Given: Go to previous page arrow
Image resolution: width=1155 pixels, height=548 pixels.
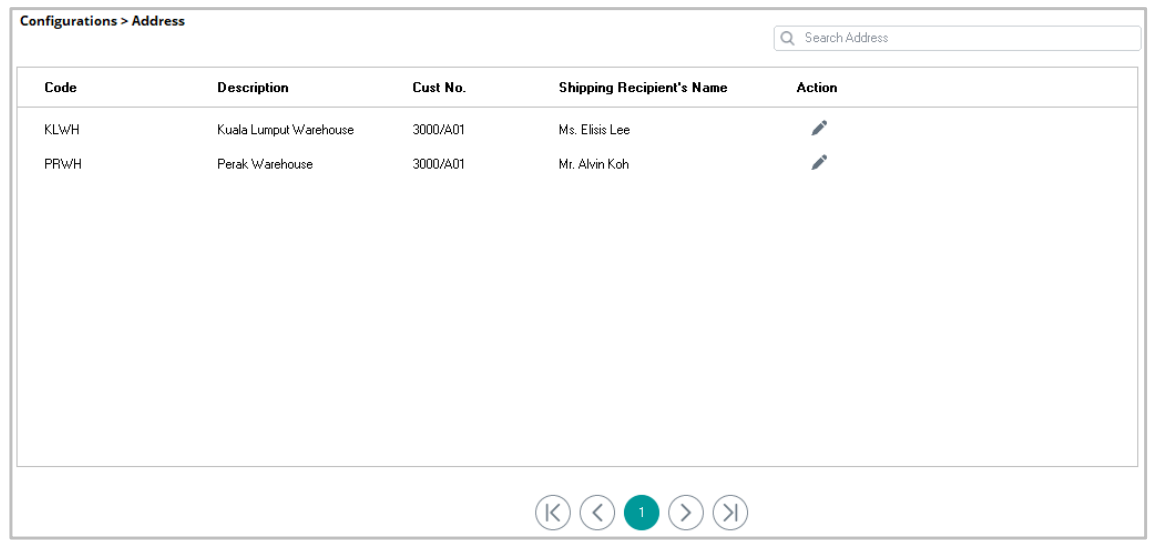Looking at the screenshot, I should [597, 512].
